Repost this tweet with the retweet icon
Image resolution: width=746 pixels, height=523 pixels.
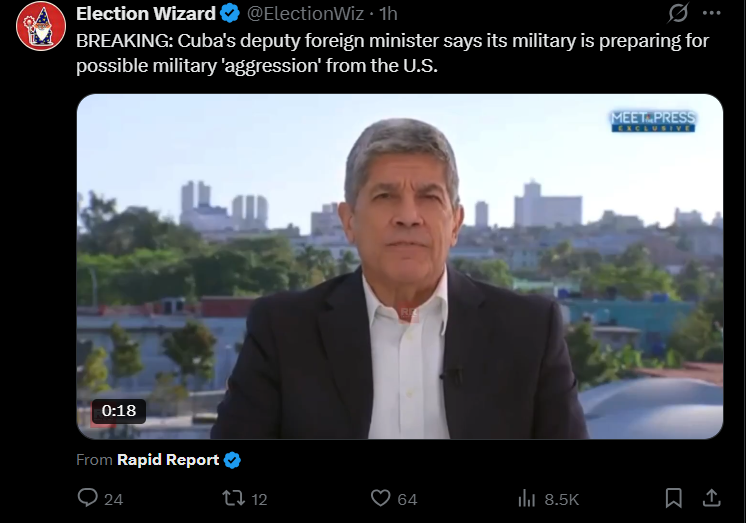[x=234, y=498]
